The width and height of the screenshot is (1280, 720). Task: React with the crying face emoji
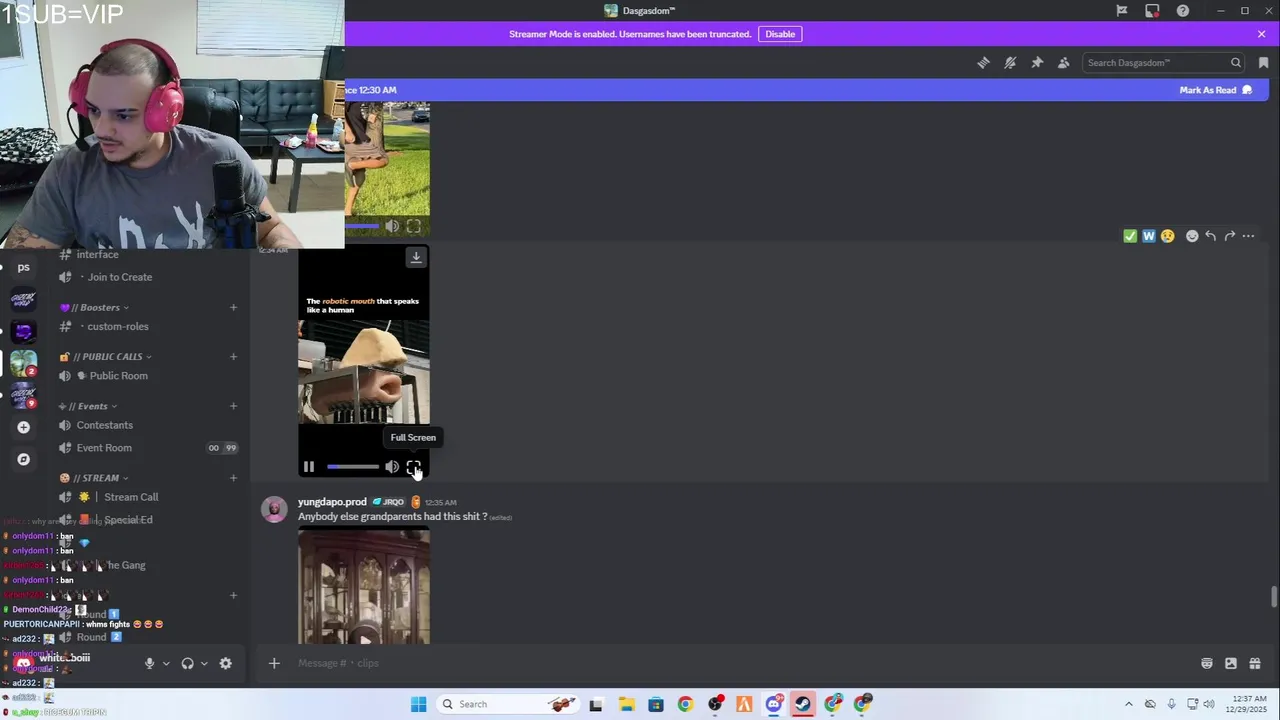point(1167,236)
